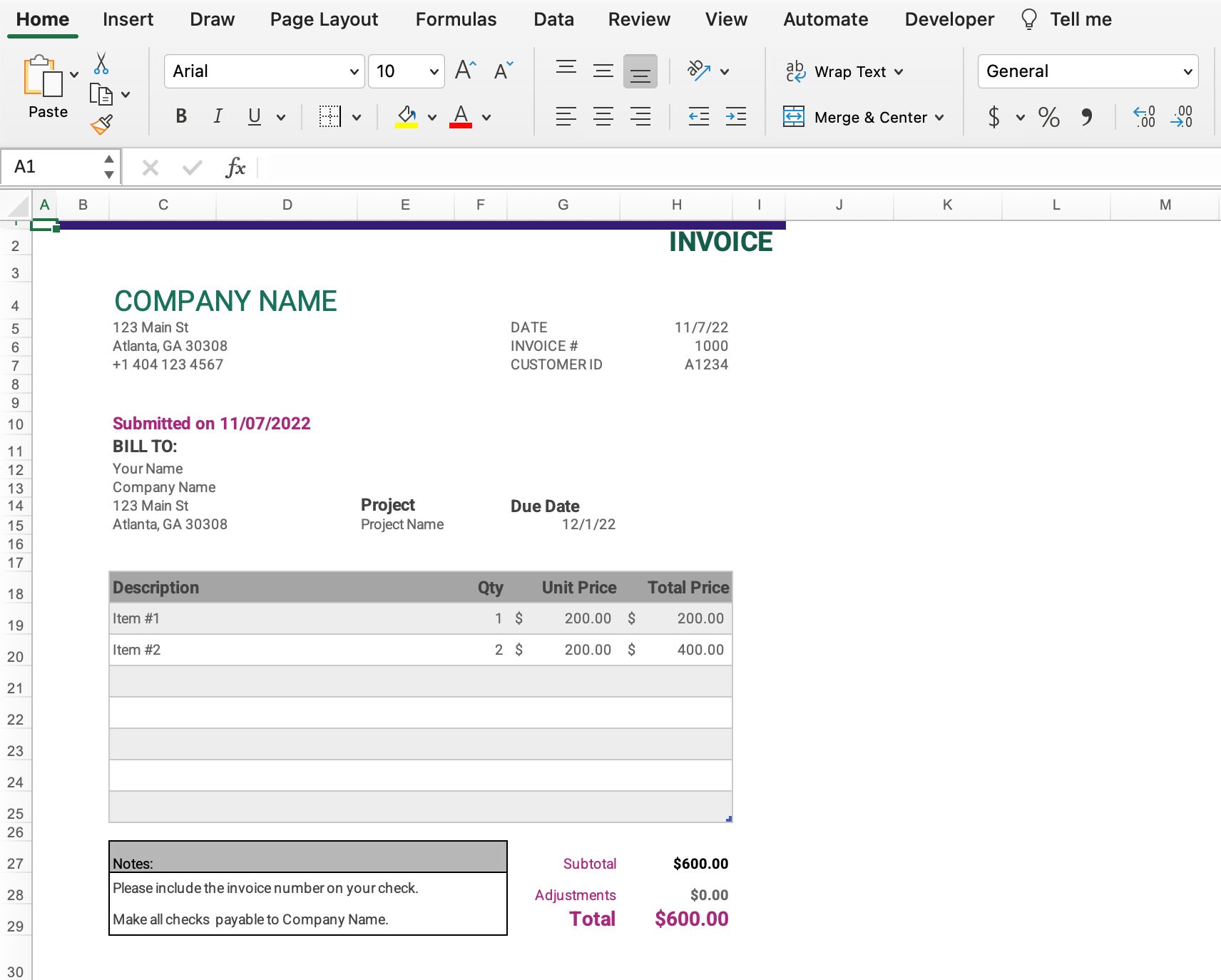
Task: Apply italic formatting
Action: click(x=218, y=116)
